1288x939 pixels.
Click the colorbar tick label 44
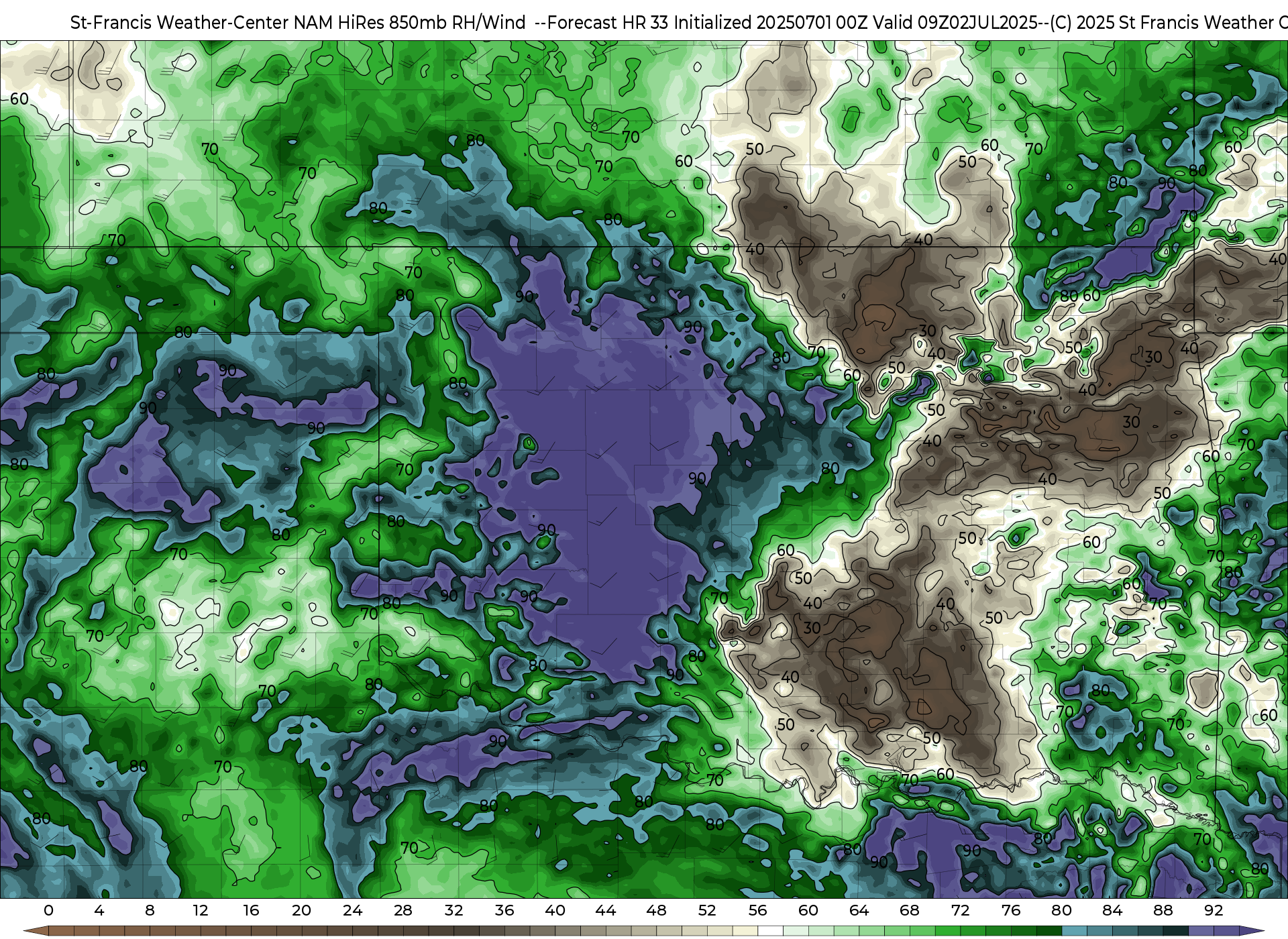pos(606,910)
